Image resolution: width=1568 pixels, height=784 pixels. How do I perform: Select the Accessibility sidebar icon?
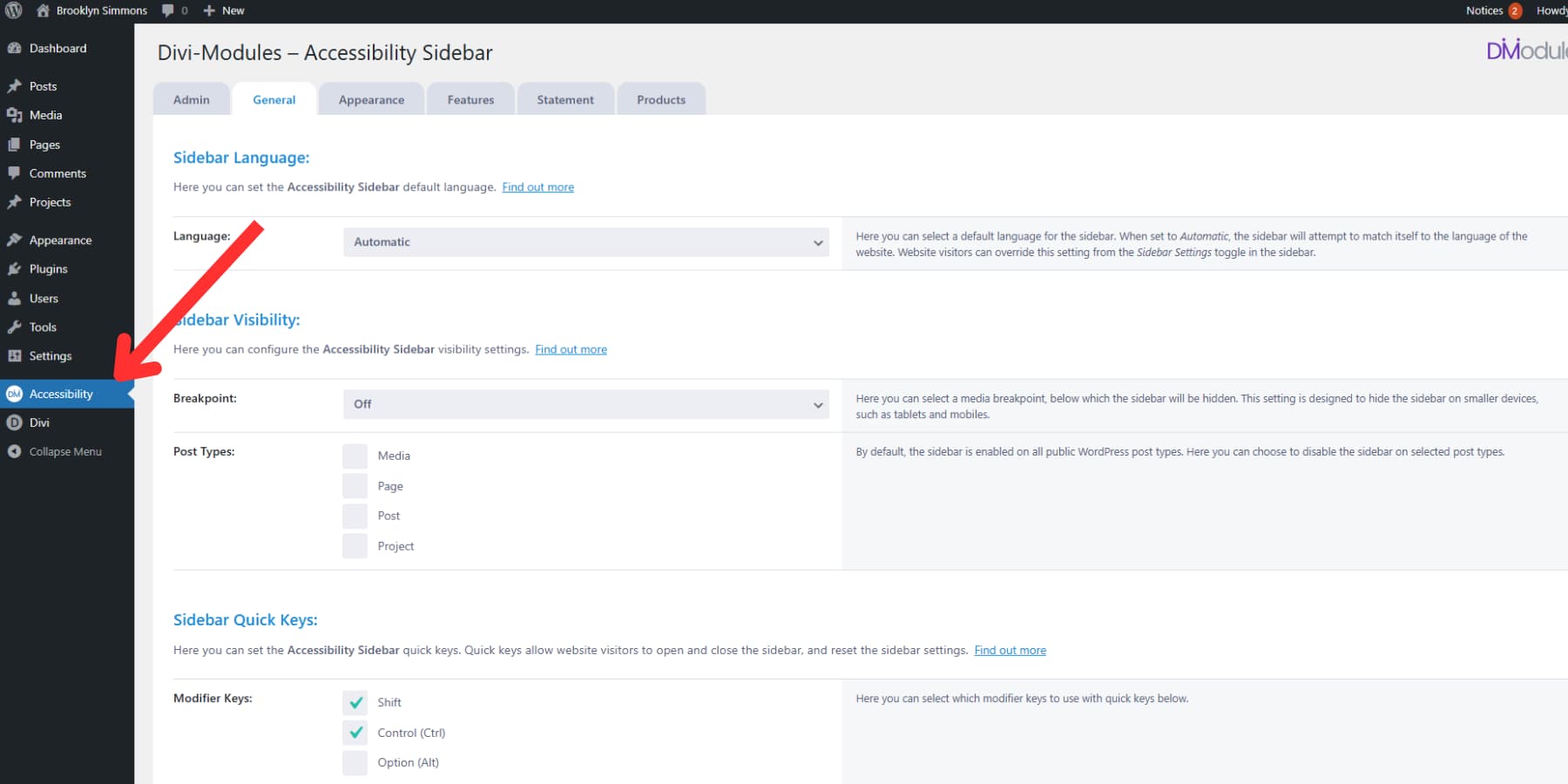click(x=15, y=394)
